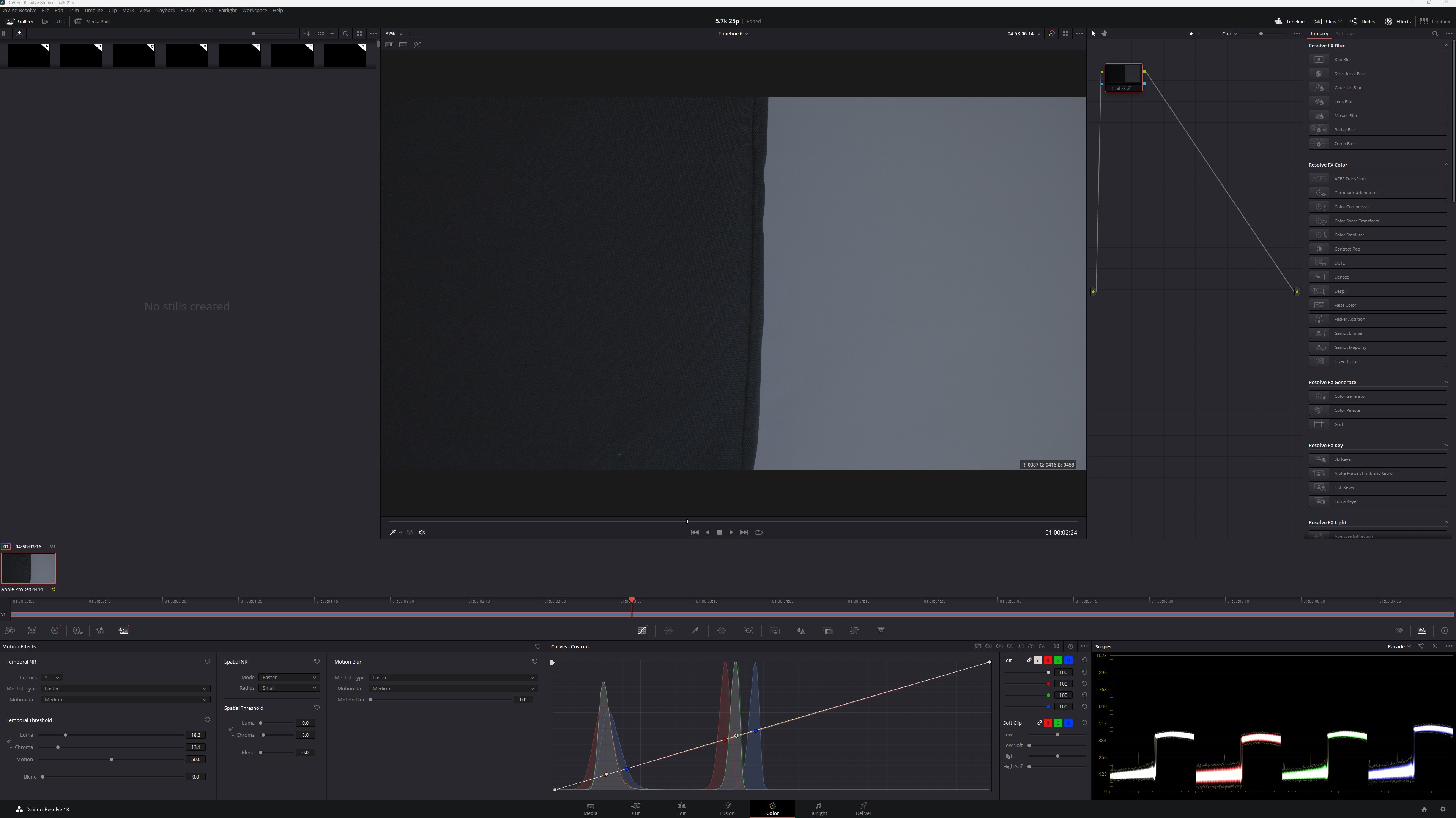
Task: Open the Key palette
Action: pyautogui.click(x=828, y=630)
